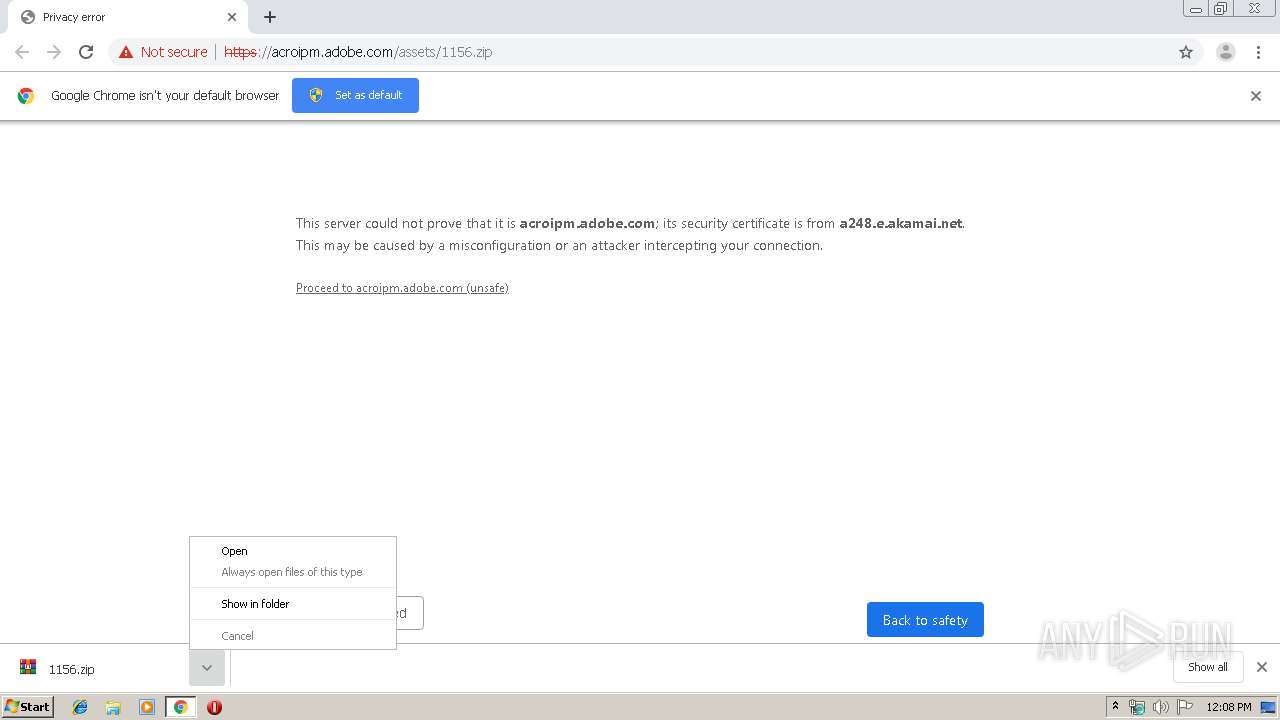This screenshot has height=720, width=1280.
Task: Click the partially hidden Advanced button
Action: pos(410,613)
